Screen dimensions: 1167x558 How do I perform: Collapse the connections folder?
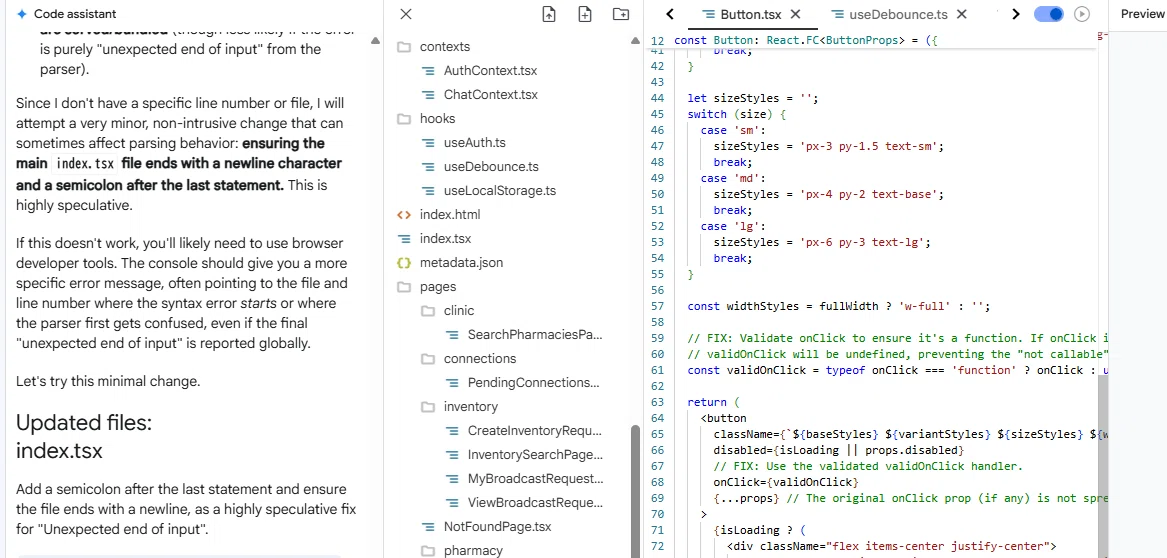pos(479,359)
